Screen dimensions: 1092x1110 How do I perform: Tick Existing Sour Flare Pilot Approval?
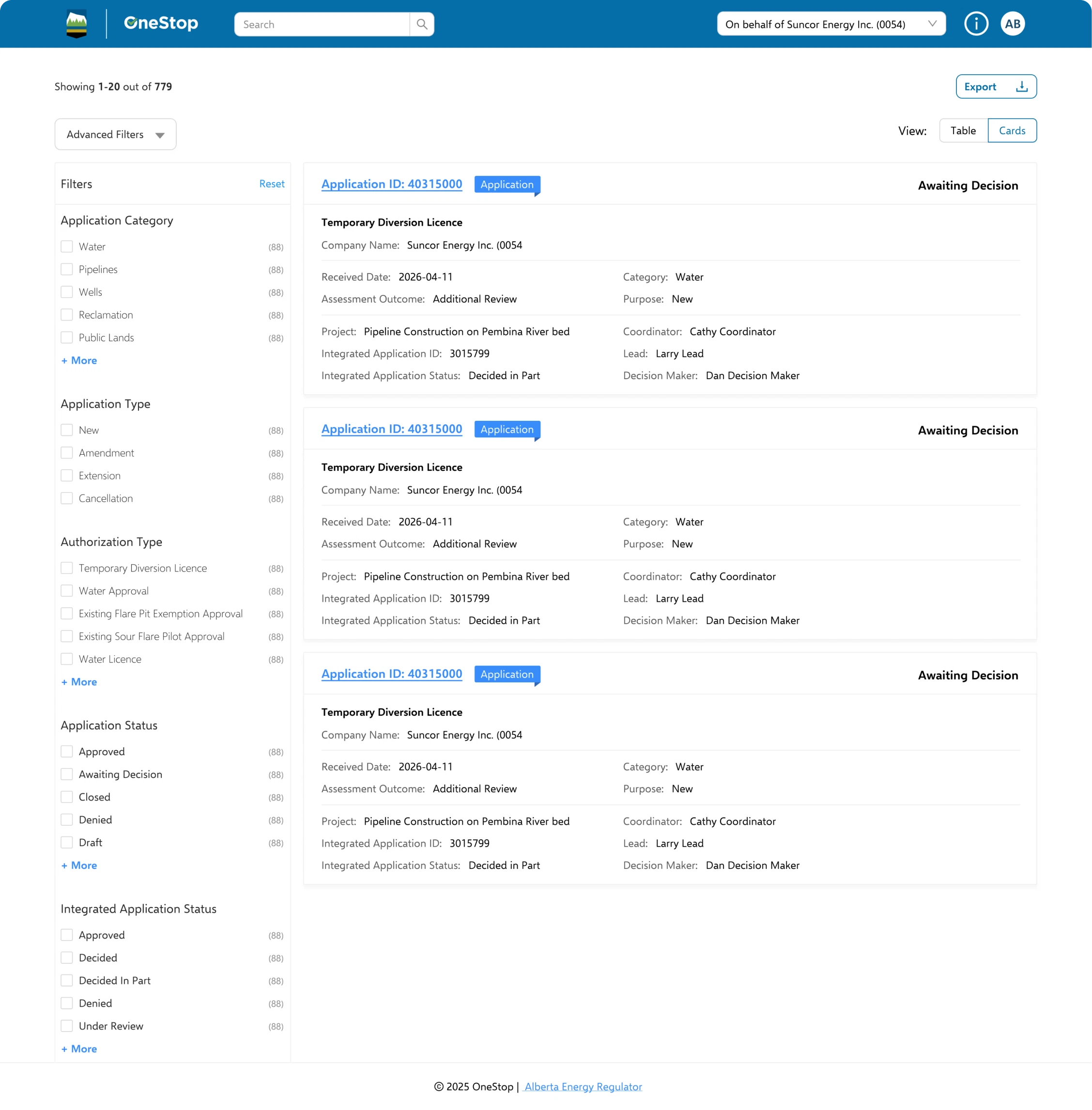67,637
